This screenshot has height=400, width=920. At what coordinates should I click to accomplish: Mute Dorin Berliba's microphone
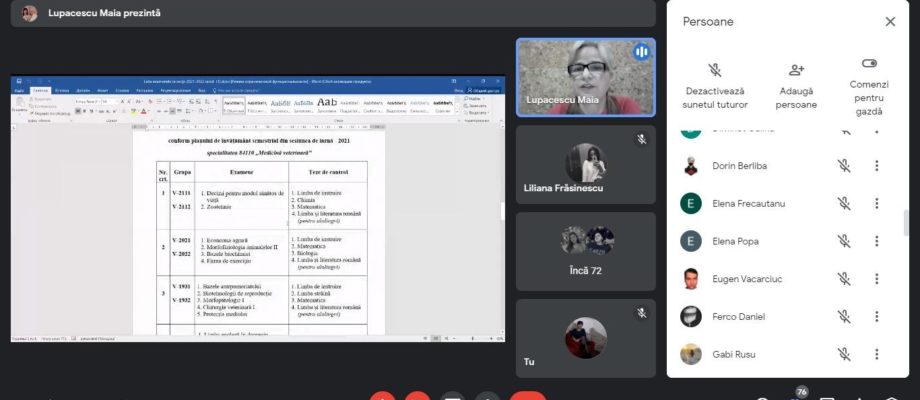(x=844, y=166)
